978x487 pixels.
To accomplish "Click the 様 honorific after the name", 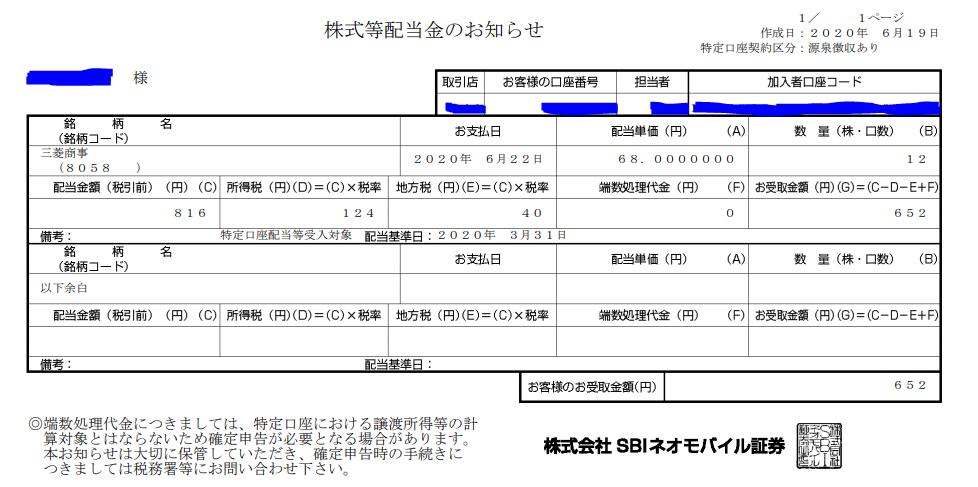I will (140, 79).
